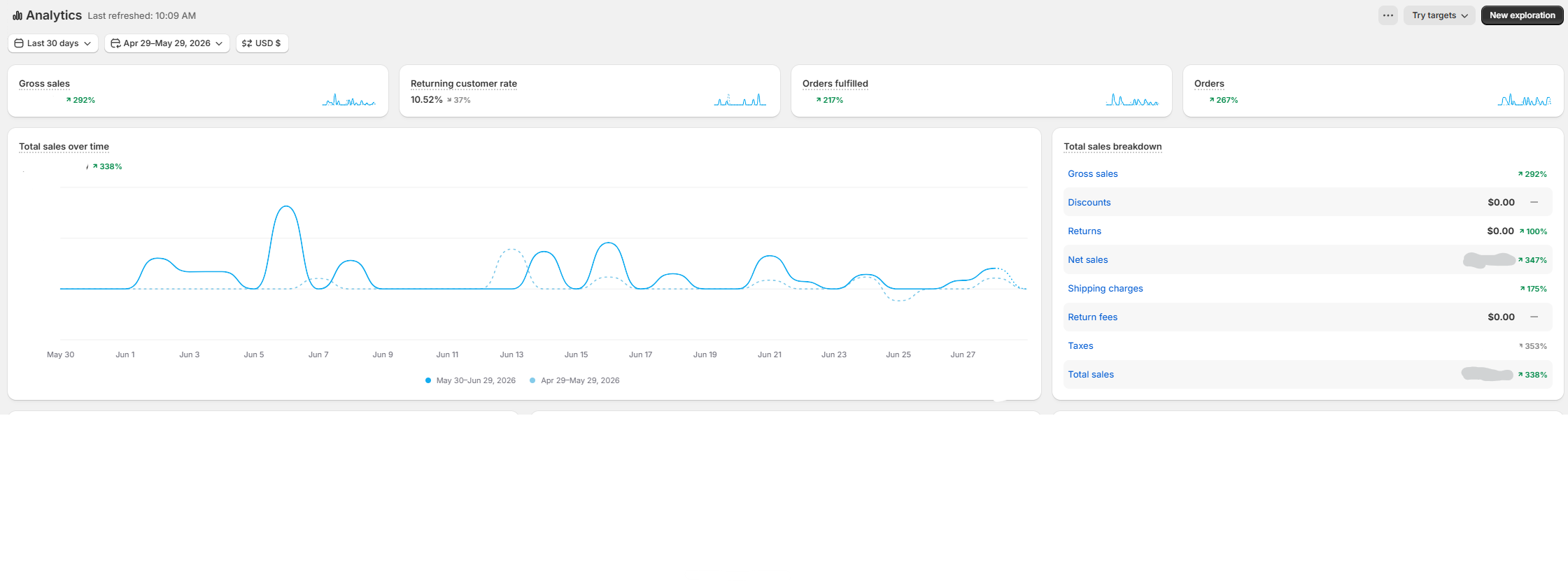
Task: Click the Jun 15 axis label
Action: 576,355
